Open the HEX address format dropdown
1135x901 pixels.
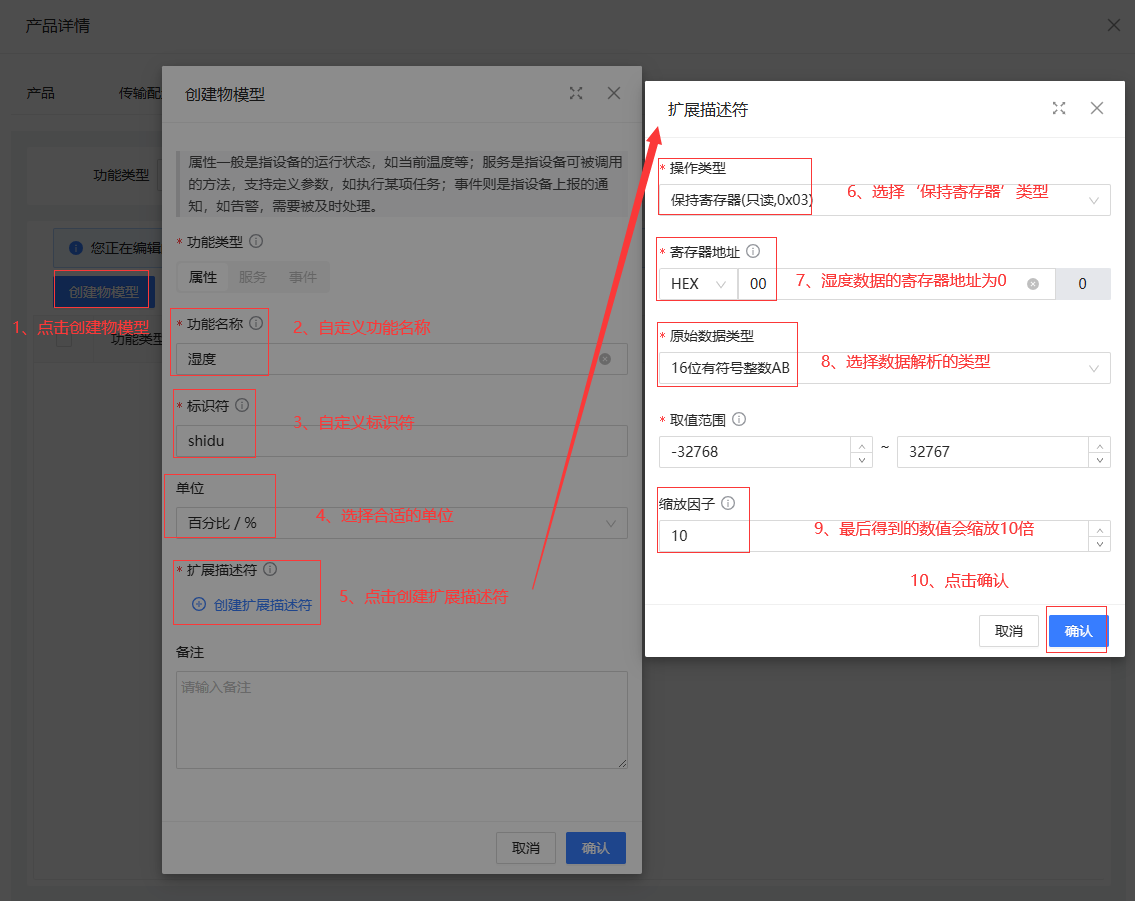[x=697, y=284]
